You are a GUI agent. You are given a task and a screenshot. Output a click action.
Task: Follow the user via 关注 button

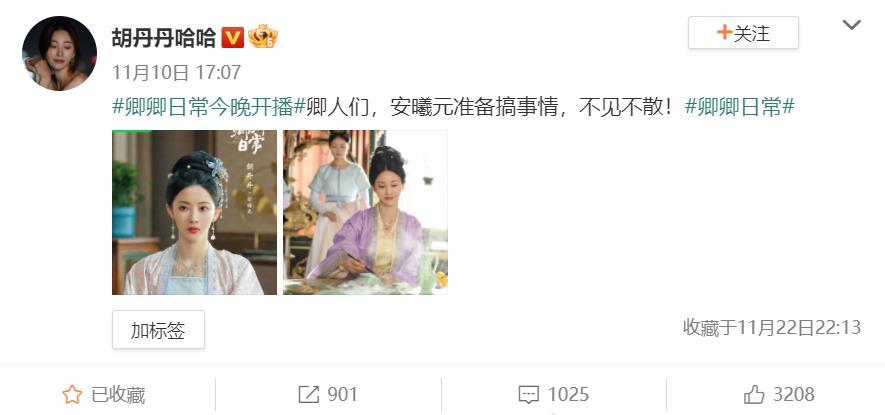click(x=743, y=33)
